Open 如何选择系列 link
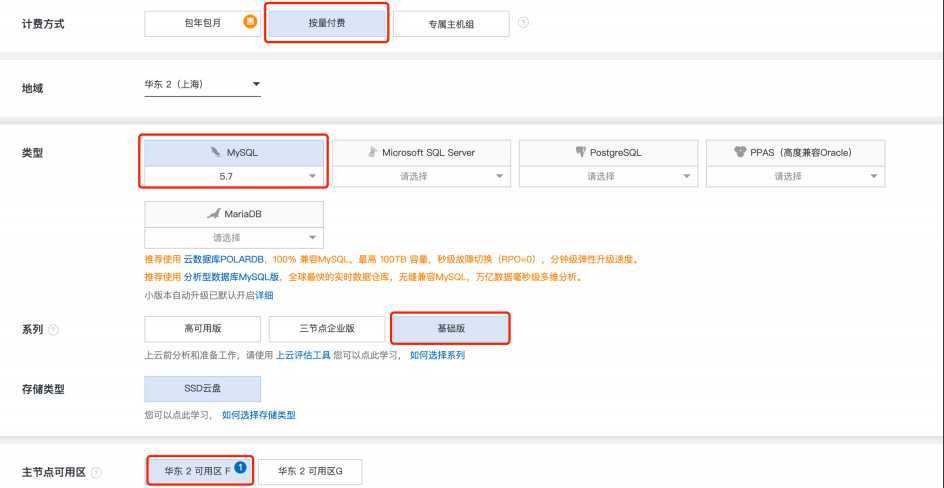 [x=438, y=356]
